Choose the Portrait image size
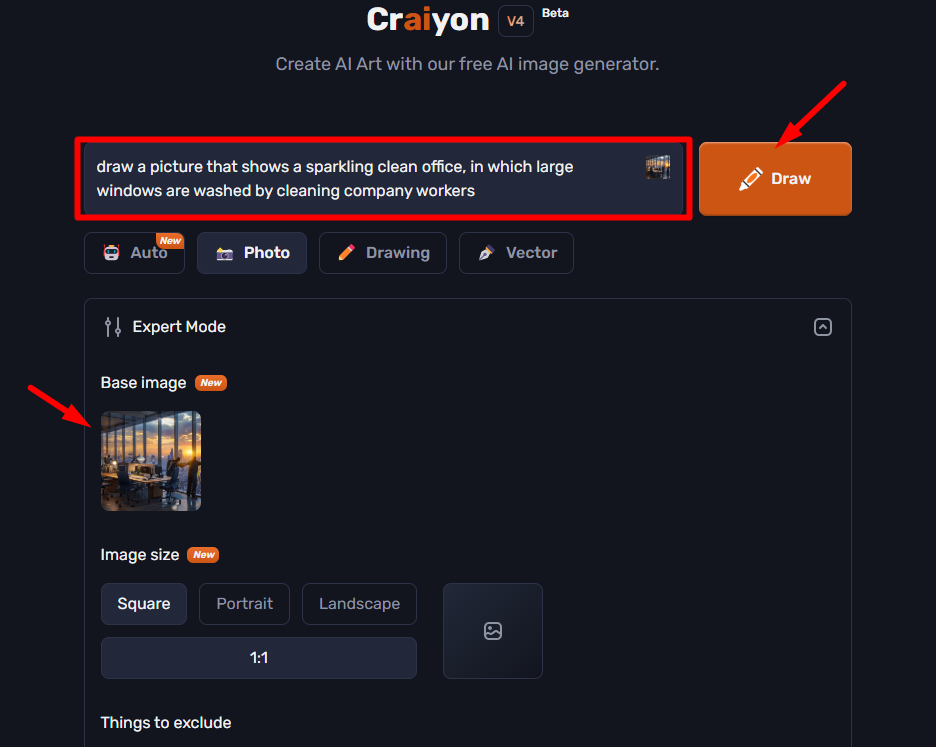This screenshot has height=747, width=936. tap(244, 604)
